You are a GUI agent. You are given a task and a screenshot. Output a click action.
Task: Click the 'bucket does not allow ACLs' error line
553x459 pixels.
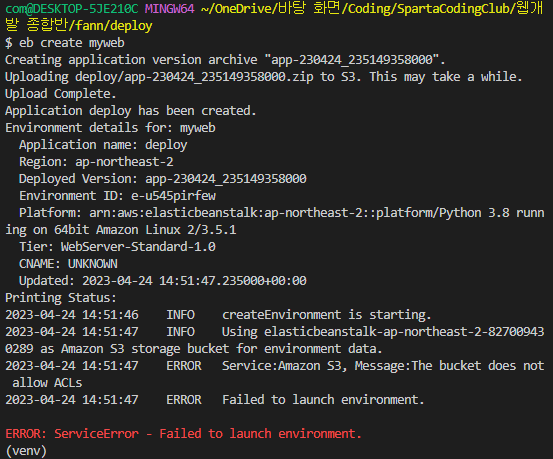(274, 374)
